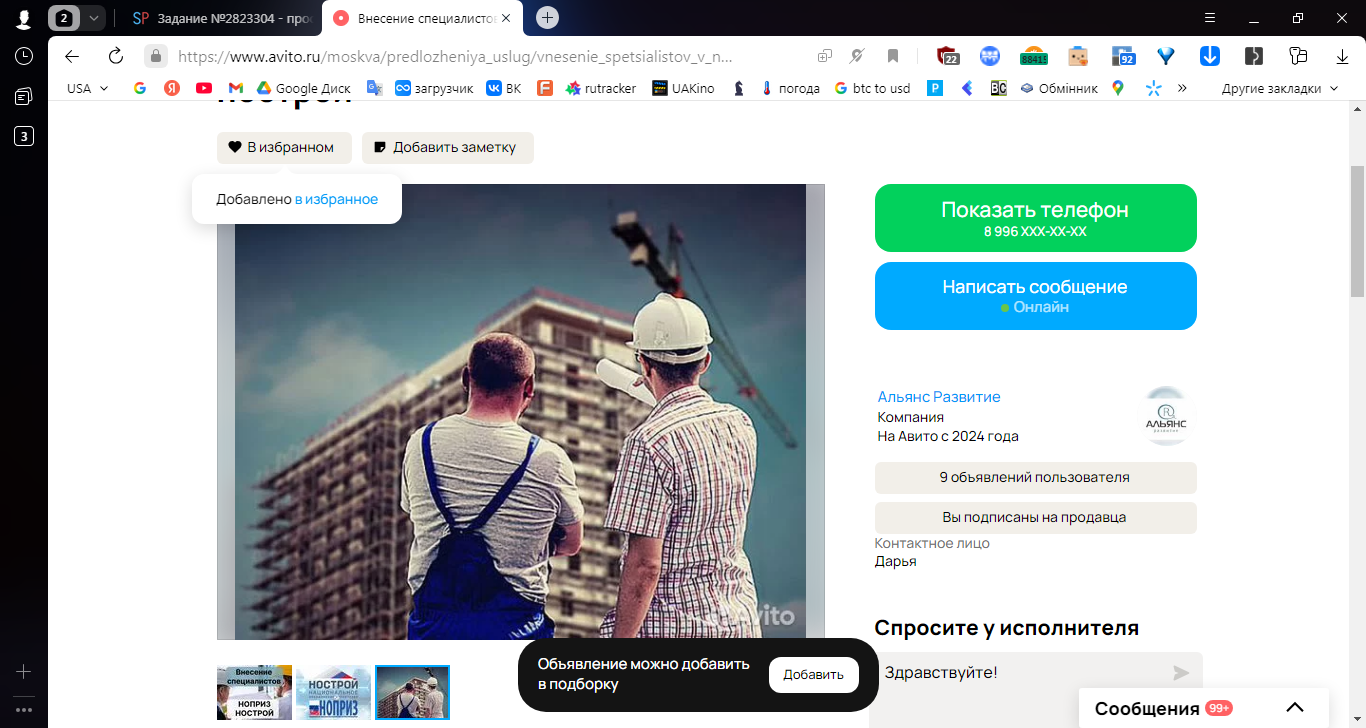Open the UAKino bookmark
Viewport: 1366px width, 728px height.
click(x=684, y=88)
